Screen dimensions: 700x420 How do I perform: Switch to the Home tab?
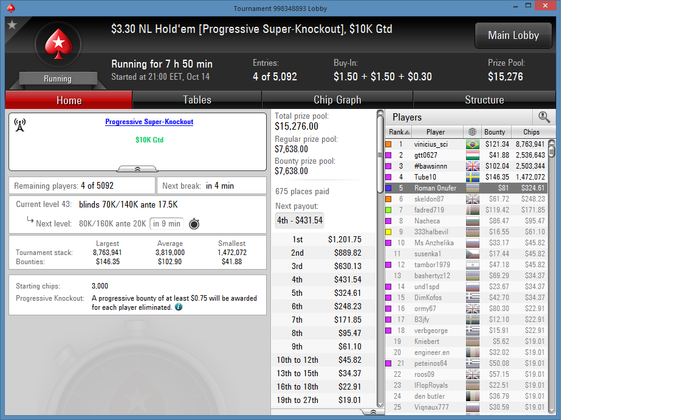pos(69,100)
